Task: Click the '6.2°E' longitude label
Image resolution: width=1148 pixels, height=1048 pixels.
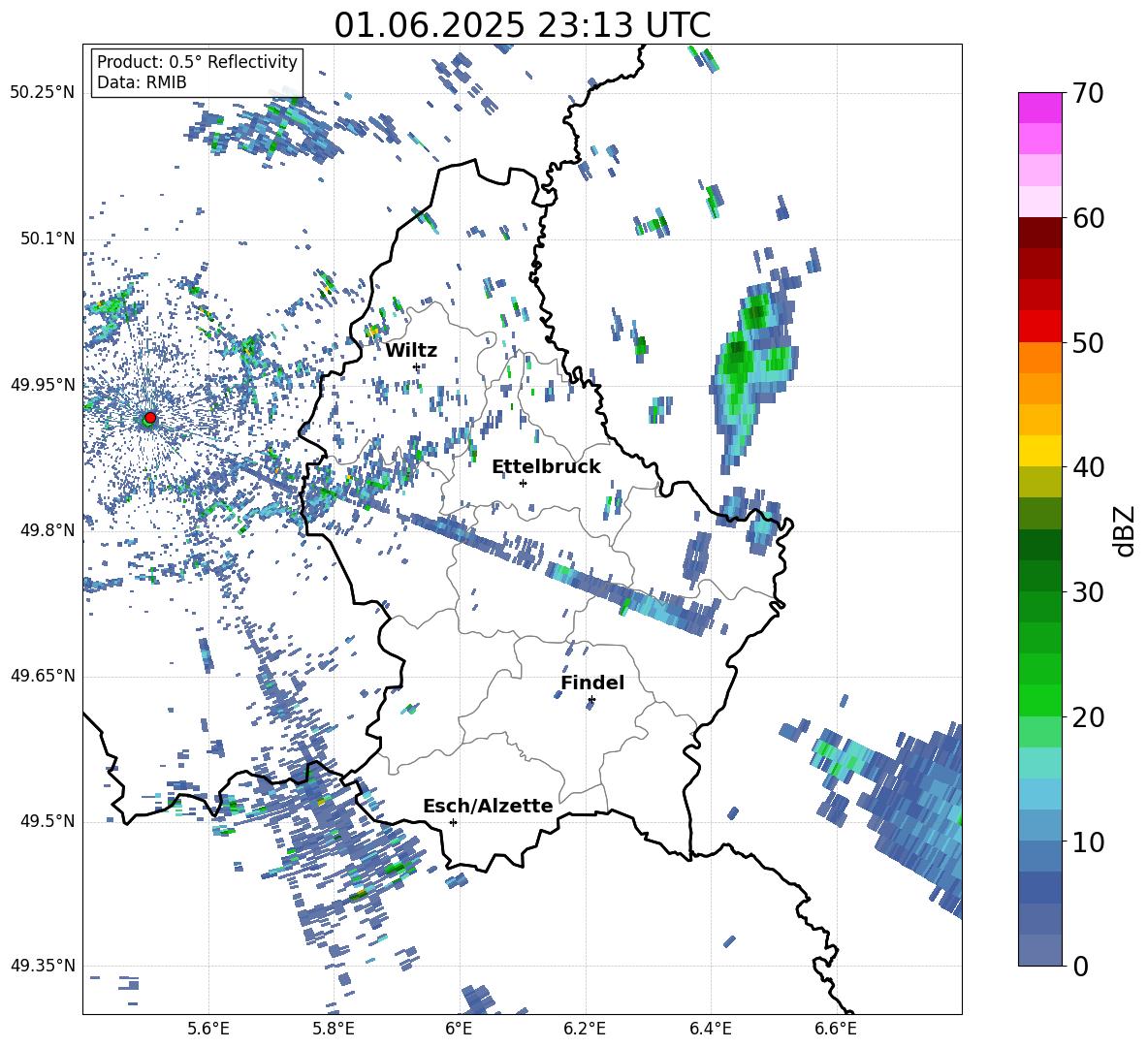Action: (x=585, y=1029)
